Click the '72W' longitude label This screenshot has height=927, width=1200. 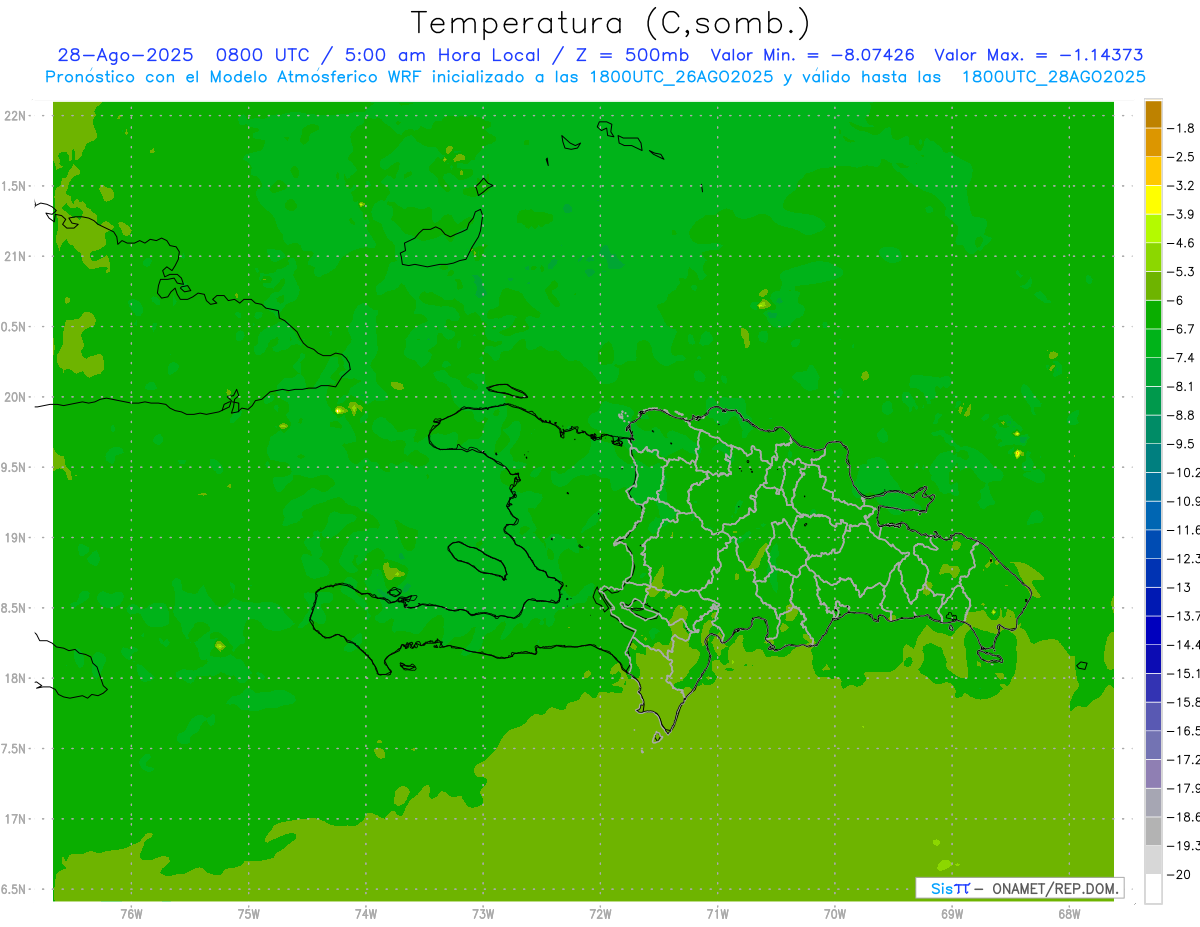600,914
